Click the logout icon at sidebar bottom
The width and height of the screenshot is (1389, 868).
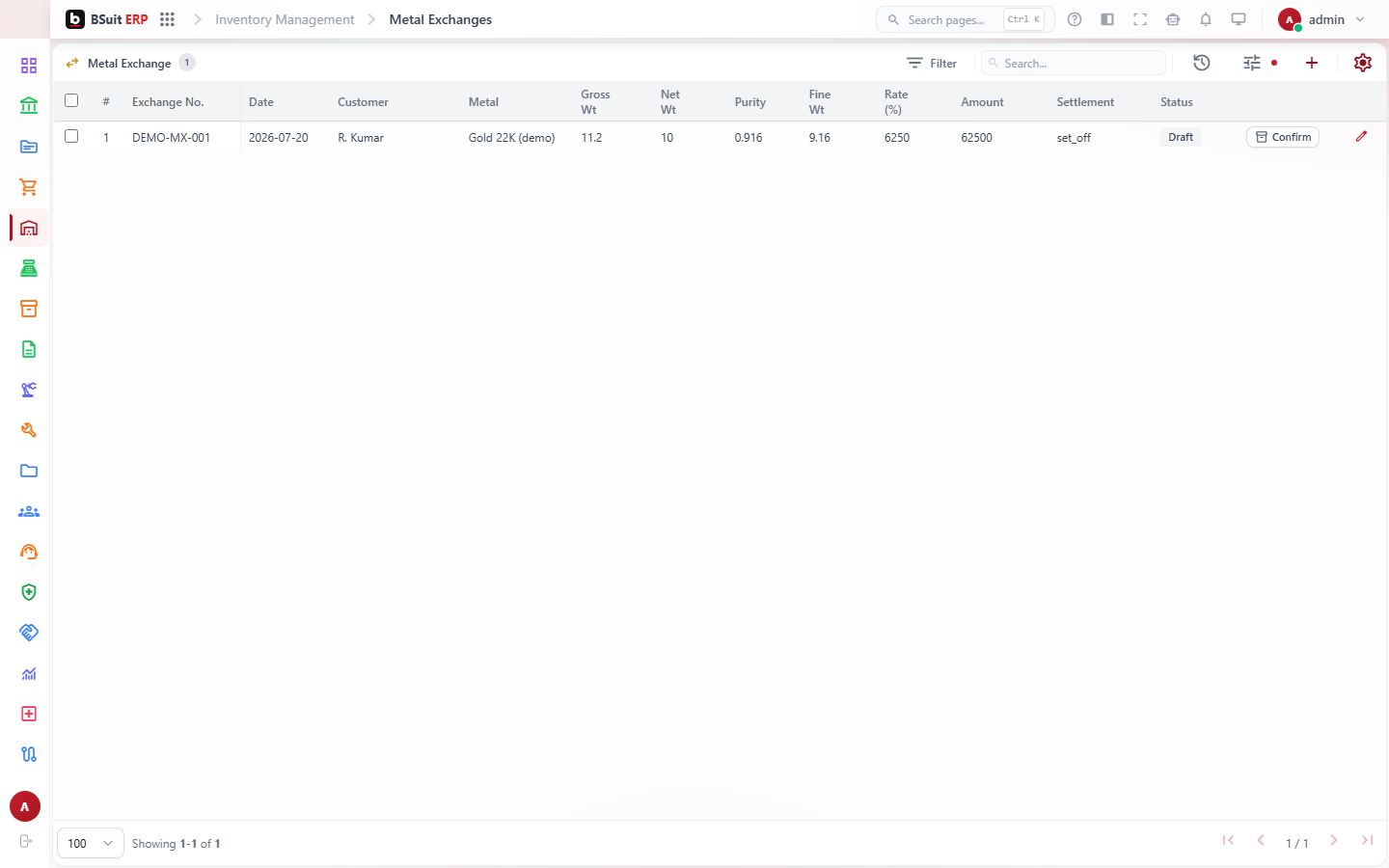(x=26, y=841)
